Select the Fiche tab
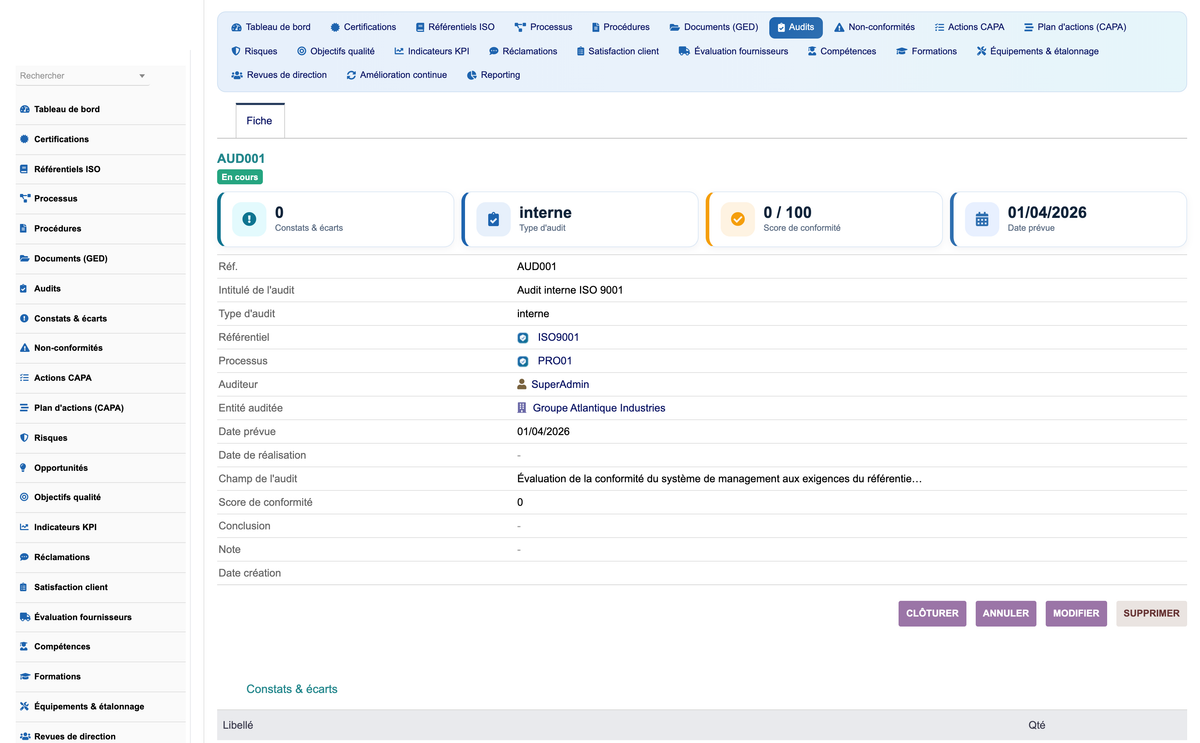Screen dimensions: 1200x743 coord(259,120)
